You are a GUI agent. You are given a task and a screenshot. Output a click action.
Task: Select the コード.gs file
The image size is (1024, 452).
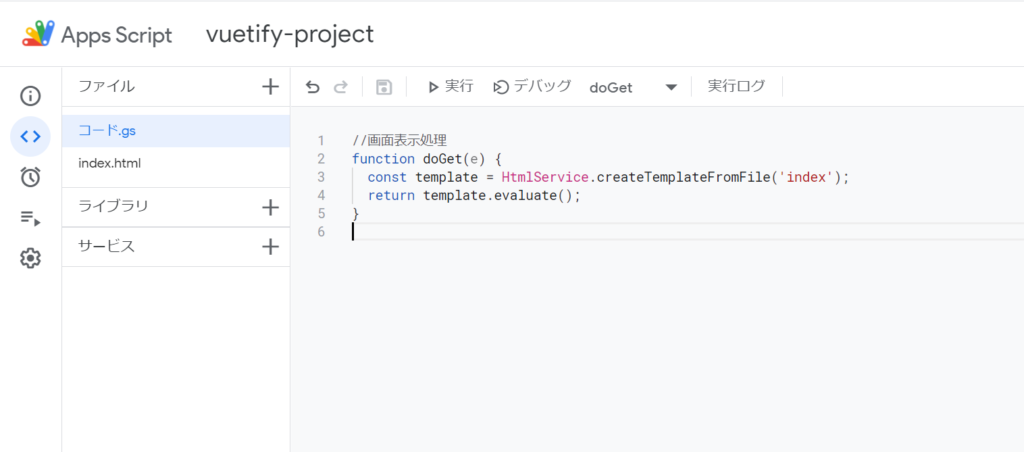[176, 131]
